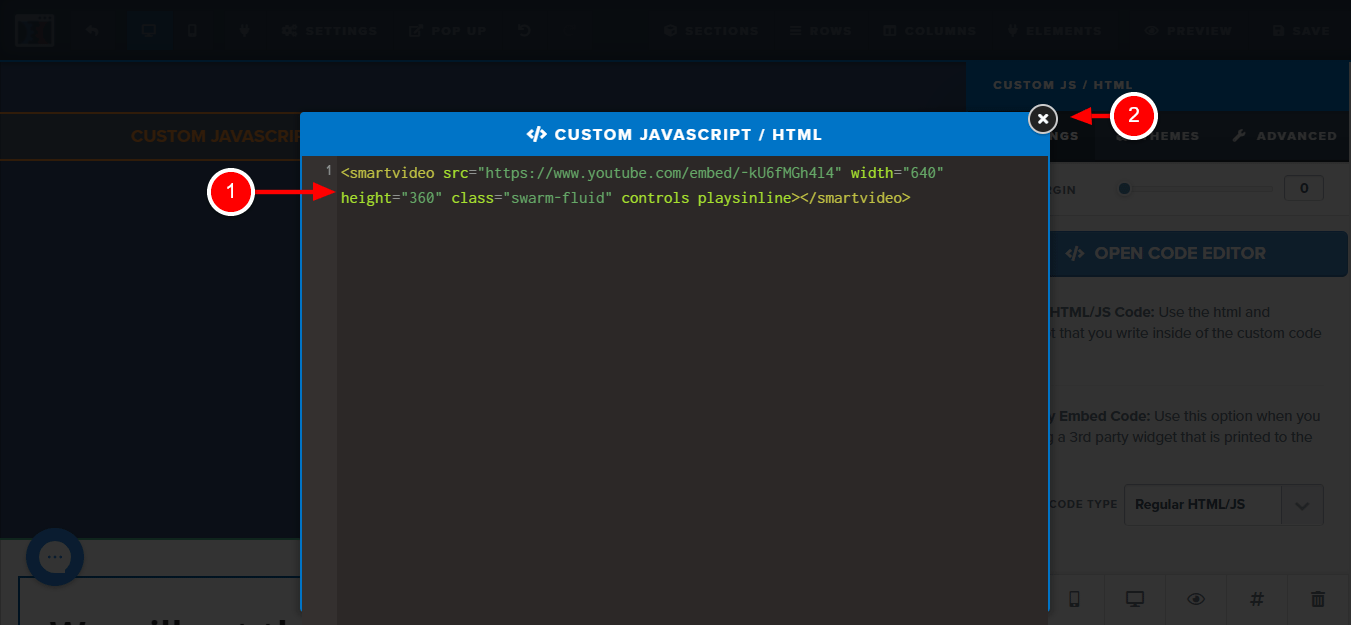This screenshot has width=1351, height=625.
Task: Delete element with trash icon
Action: [x=1318, y=599]
